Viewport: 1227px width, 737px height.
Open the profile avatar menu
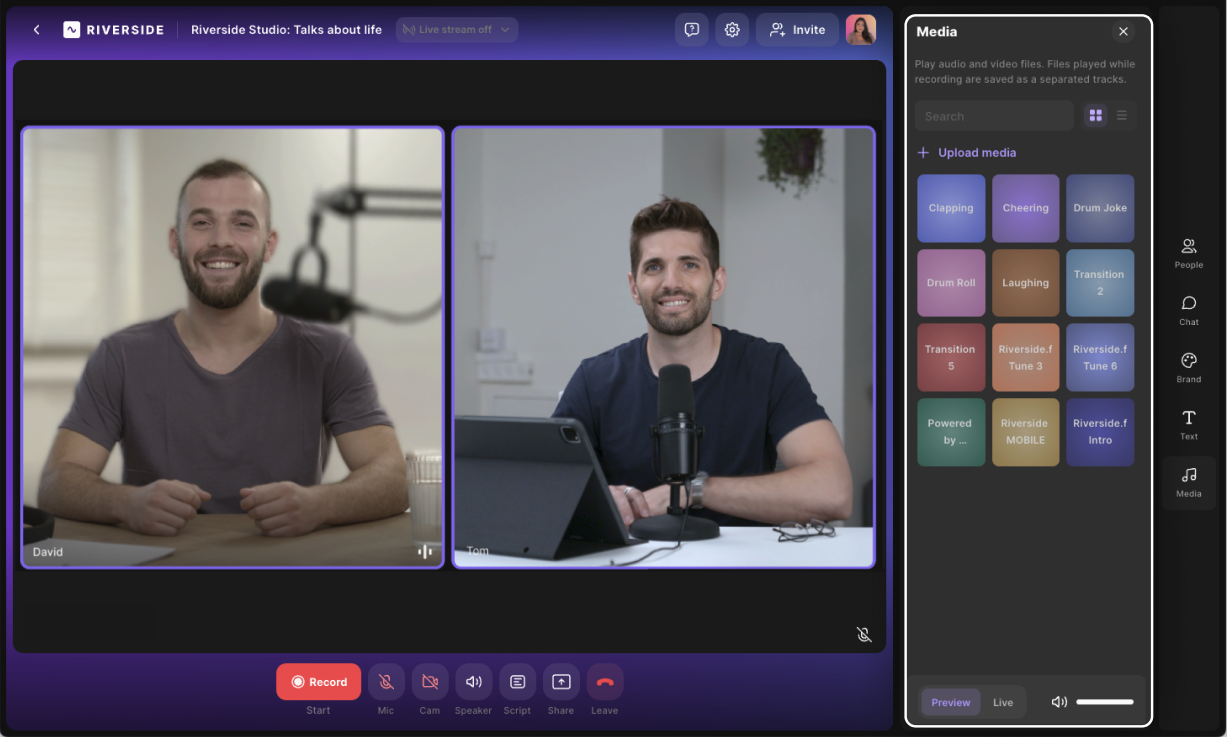[x=860, y=30]
